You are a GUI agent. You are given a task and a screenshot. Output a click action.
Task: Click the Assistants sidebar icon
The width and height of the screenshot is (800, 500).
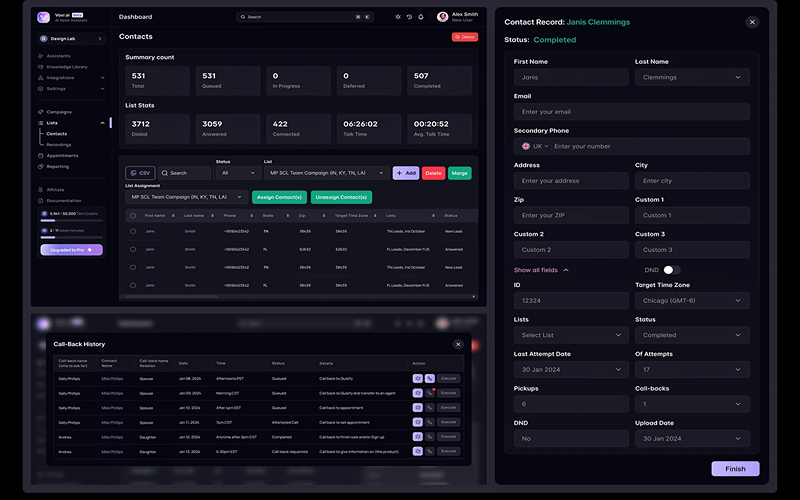pyautogui.click(x=40, y=56)
